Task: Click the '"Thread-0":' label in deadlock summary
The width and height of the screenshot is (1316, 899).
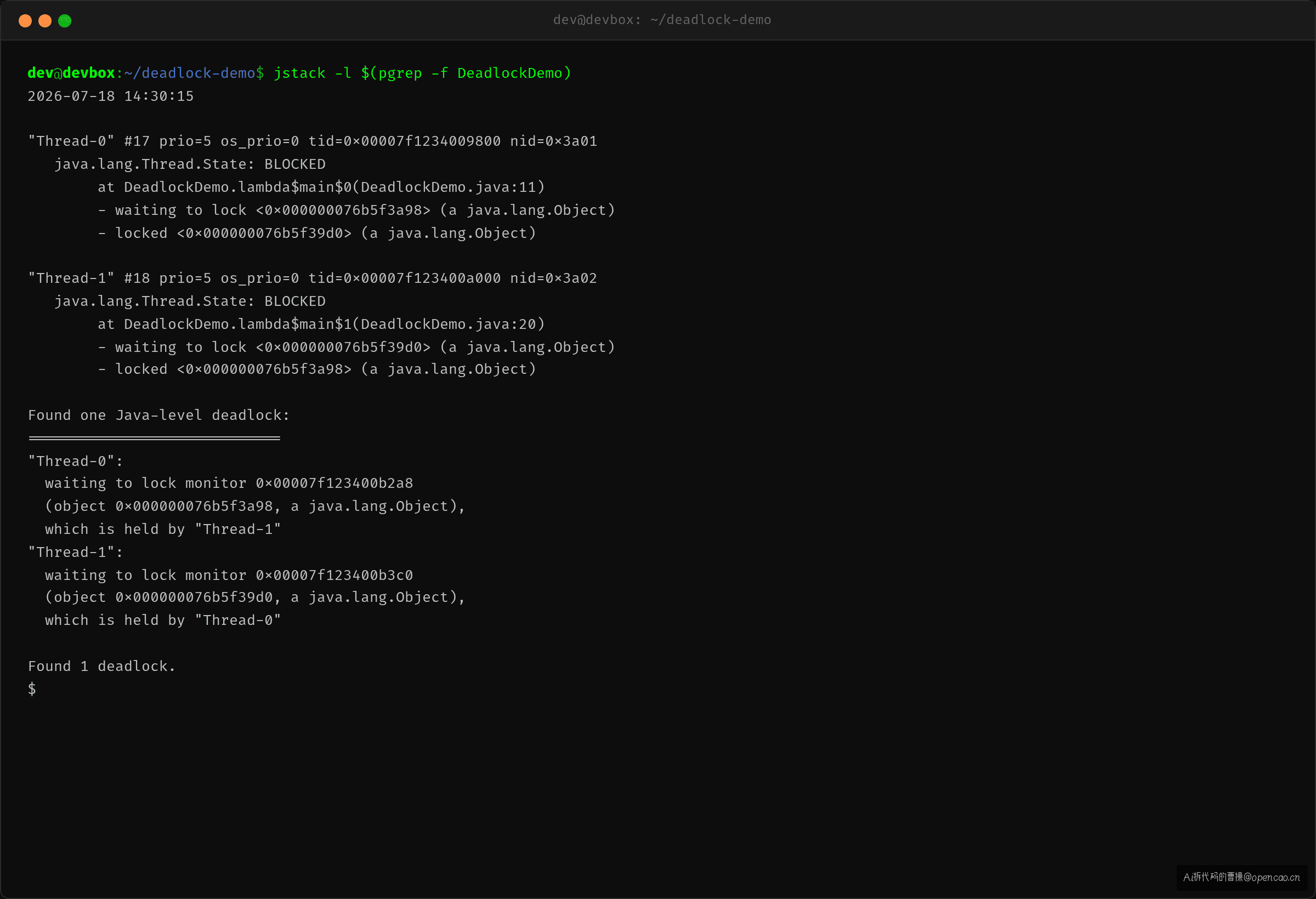Action: tap(75, 461)
